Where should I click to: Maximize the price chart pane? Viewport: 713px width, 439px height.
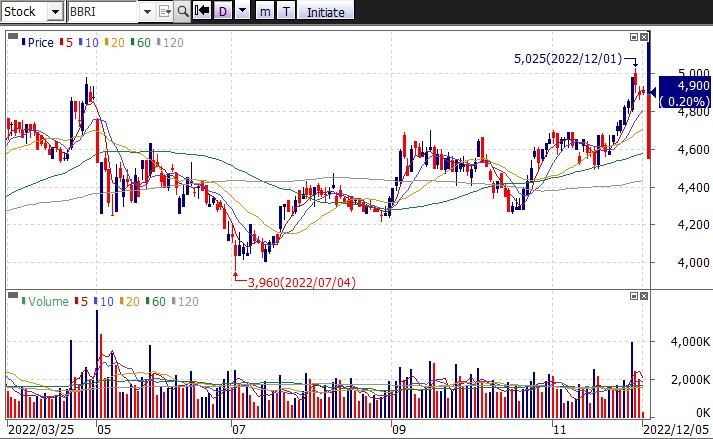click(x=633, y=37)
